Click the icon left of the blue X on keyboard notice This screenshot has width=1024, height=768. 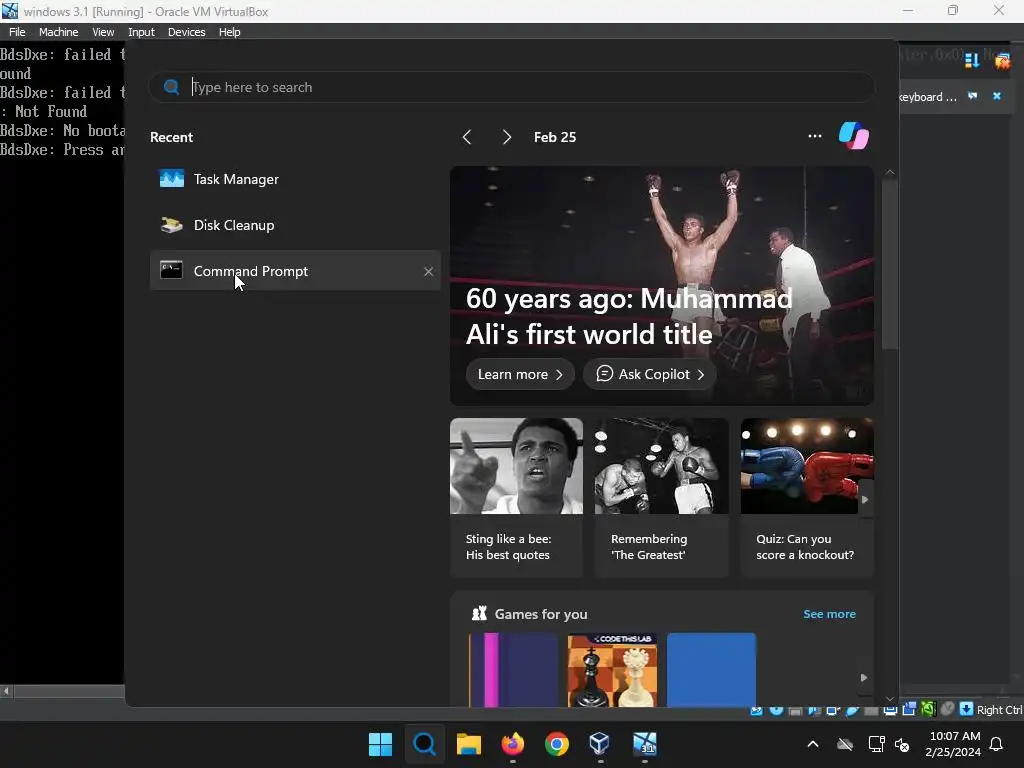pyautogui.click(x=972, y=96)
